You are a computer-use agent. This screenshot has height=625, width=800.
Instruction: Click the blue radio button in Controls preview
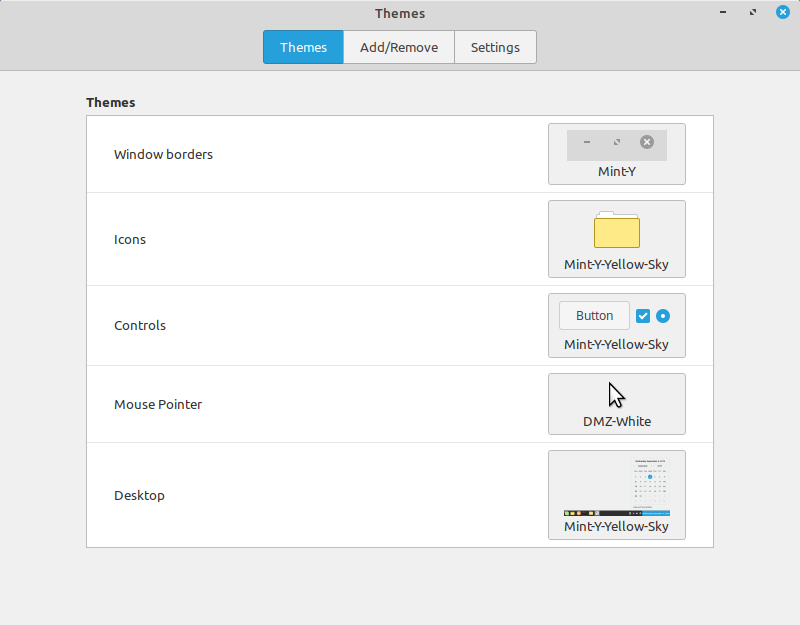(x=663, y=316)
